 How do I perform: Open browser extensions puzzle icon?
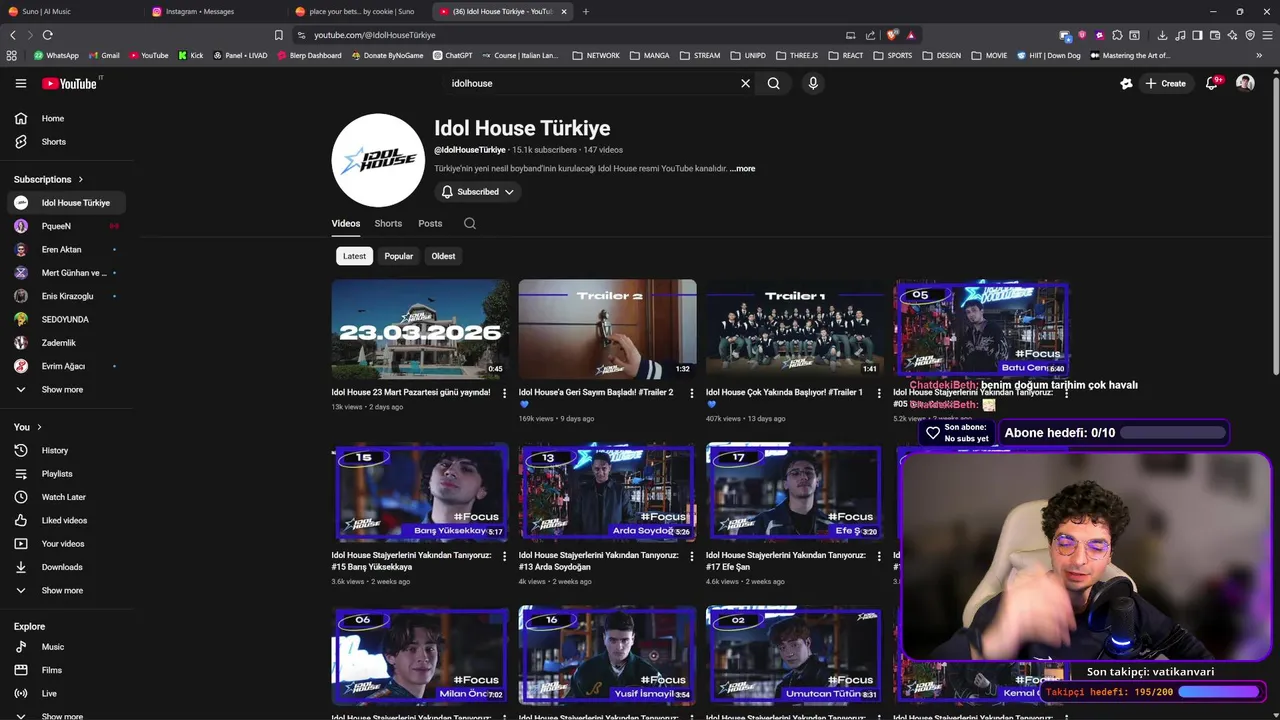point(1117,35)
